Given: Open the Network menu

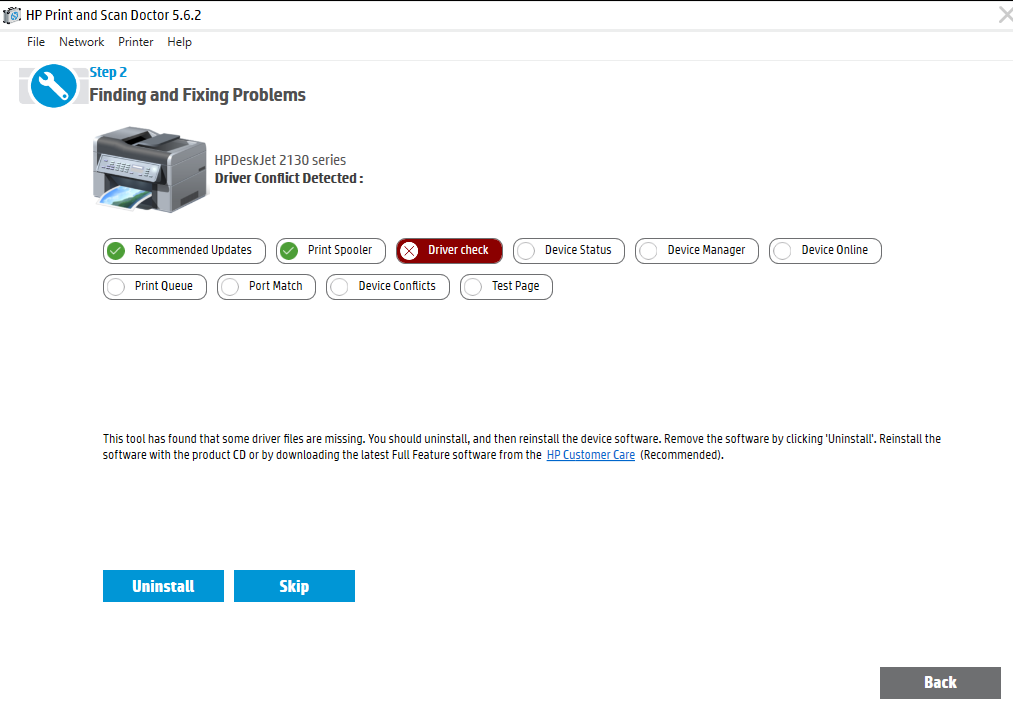Looking at the screenshot, I should (81, 42).
